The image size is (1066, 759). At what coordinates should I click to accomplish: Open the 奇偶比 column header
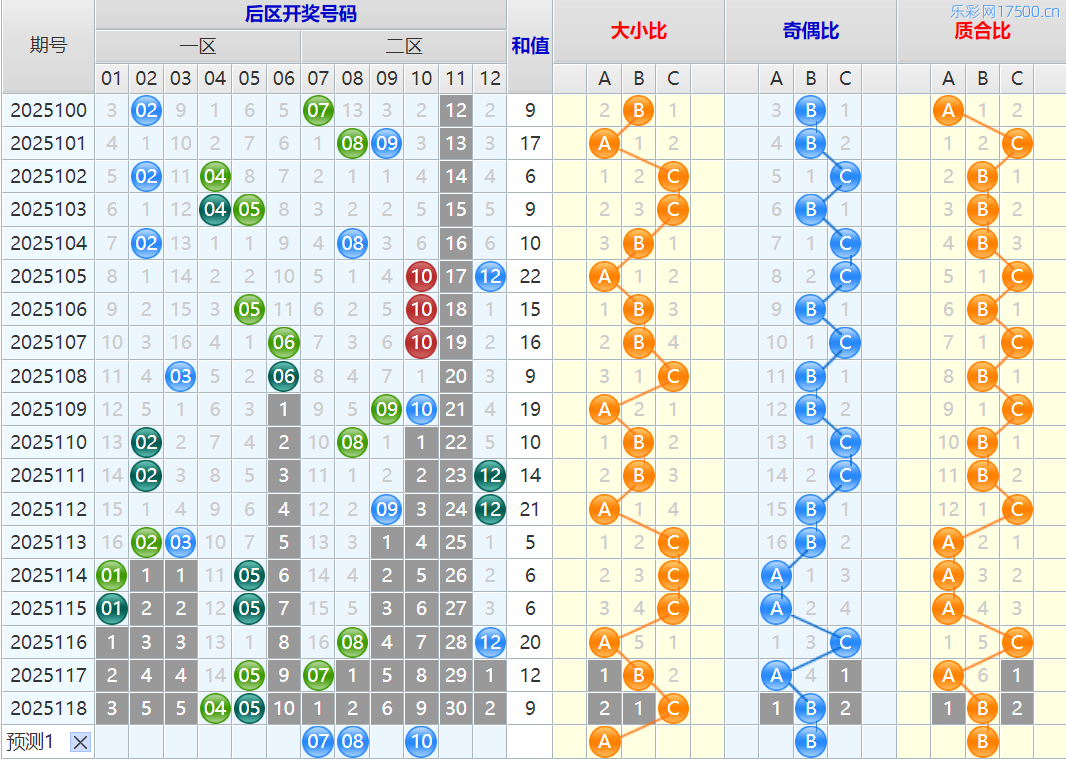pyautogui.click(x=810, y=31)
